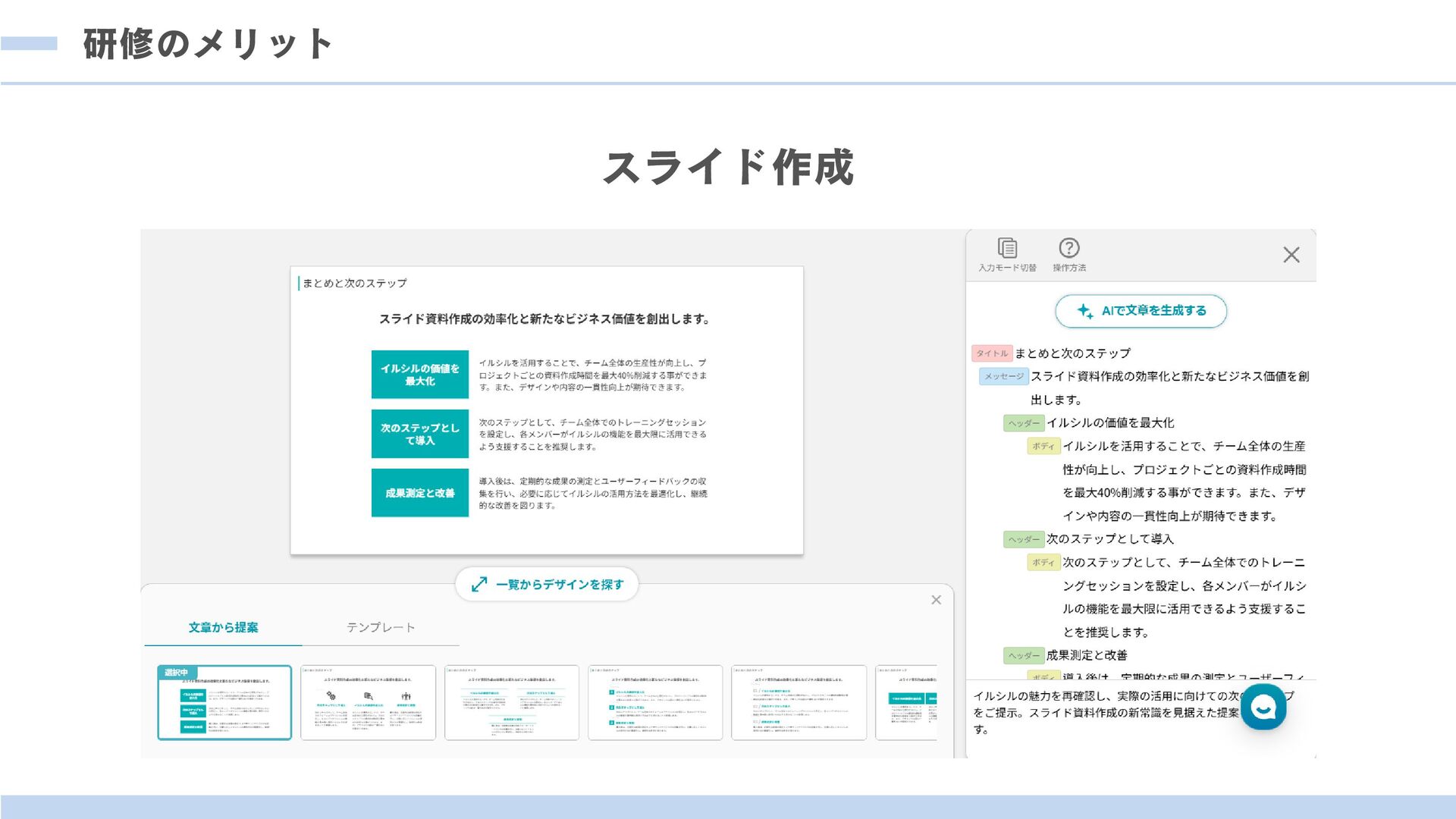Click message text スライド資料作成の効率化 in outline
The height and width of the screenshot is (819, 1456).
coord(1169,388)
